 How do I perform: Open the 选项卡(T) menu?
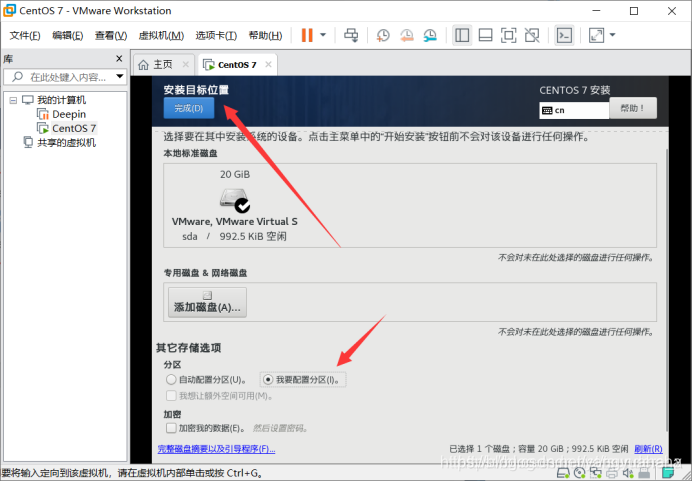click(216, 35)
